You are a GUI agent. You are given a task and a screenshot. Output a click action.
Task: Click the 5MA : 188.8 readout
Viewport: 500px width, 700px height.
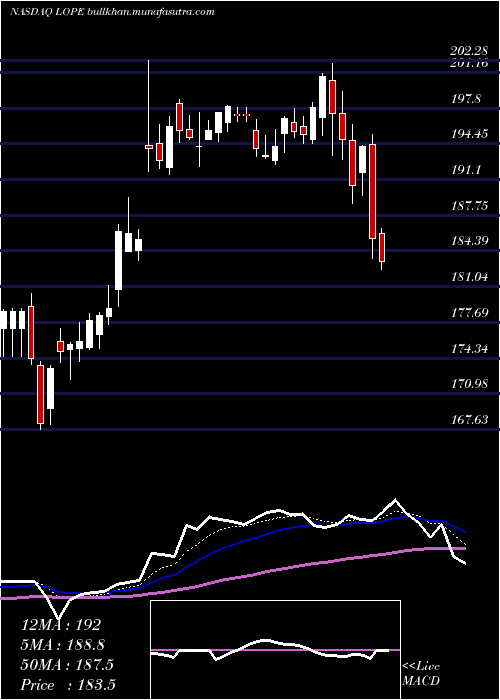click(63, 645)
